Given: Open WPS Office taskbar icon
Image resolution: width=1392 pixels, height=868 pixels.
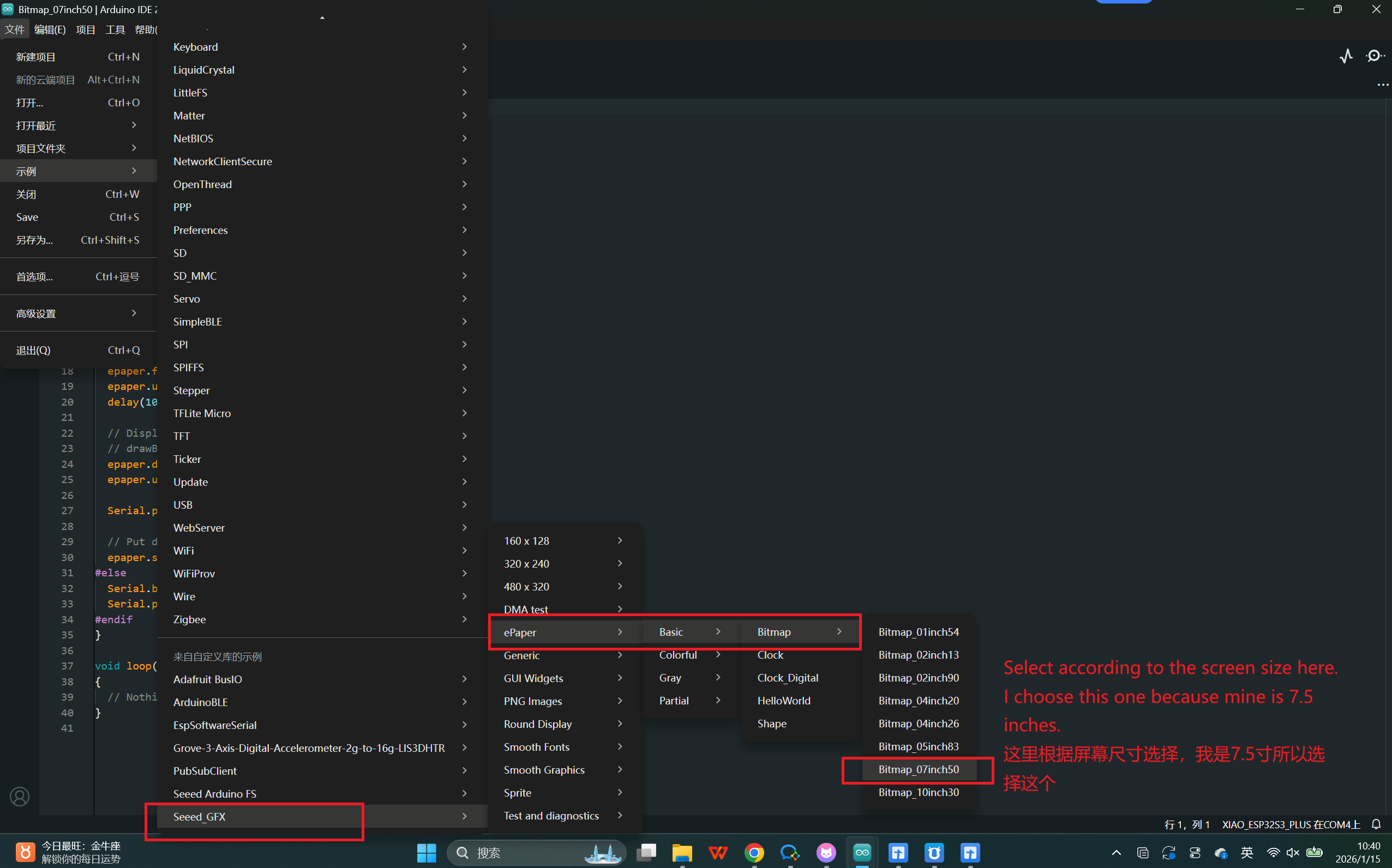Looking at the screenshot, I should (x=718, y=853).
